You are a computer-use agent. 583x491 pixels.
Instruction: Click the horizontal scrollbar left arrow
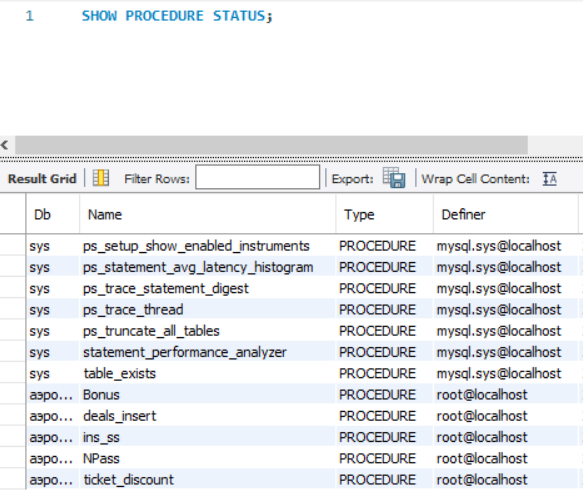coord(5,145)
